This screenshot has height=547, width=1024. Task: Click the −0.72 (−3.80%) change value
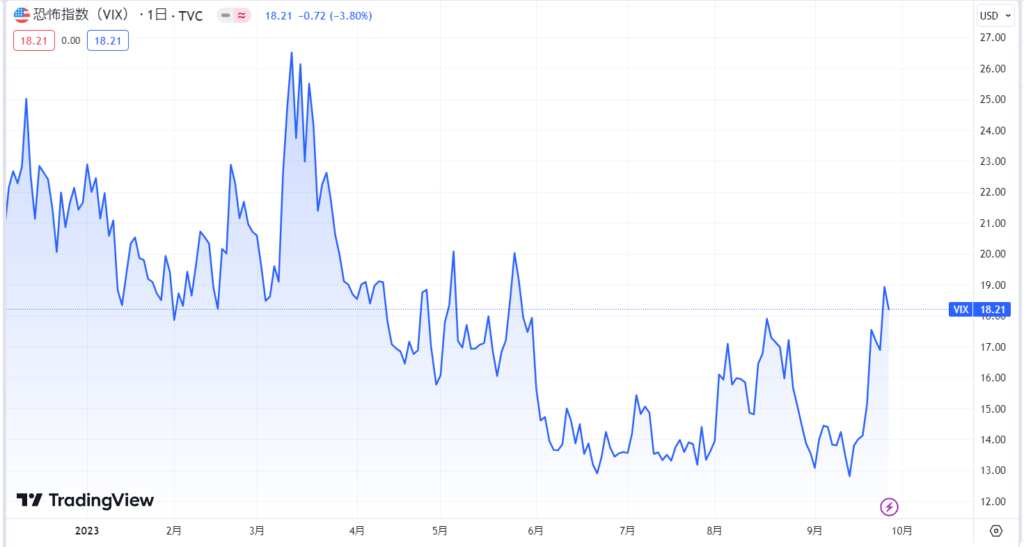335,16
